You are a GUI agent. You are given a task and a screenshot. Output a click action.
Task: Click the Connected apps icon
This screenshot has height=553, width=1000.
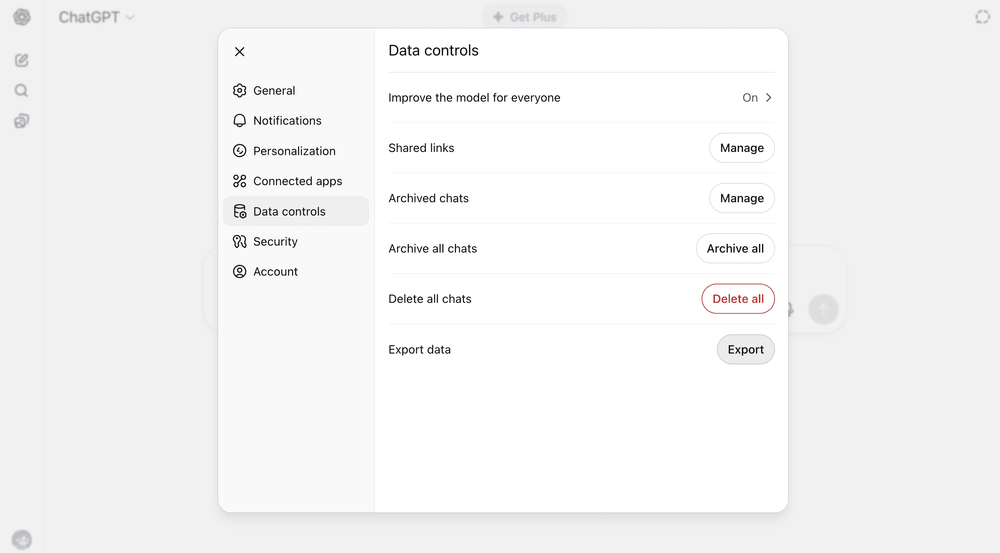(239, 181)
